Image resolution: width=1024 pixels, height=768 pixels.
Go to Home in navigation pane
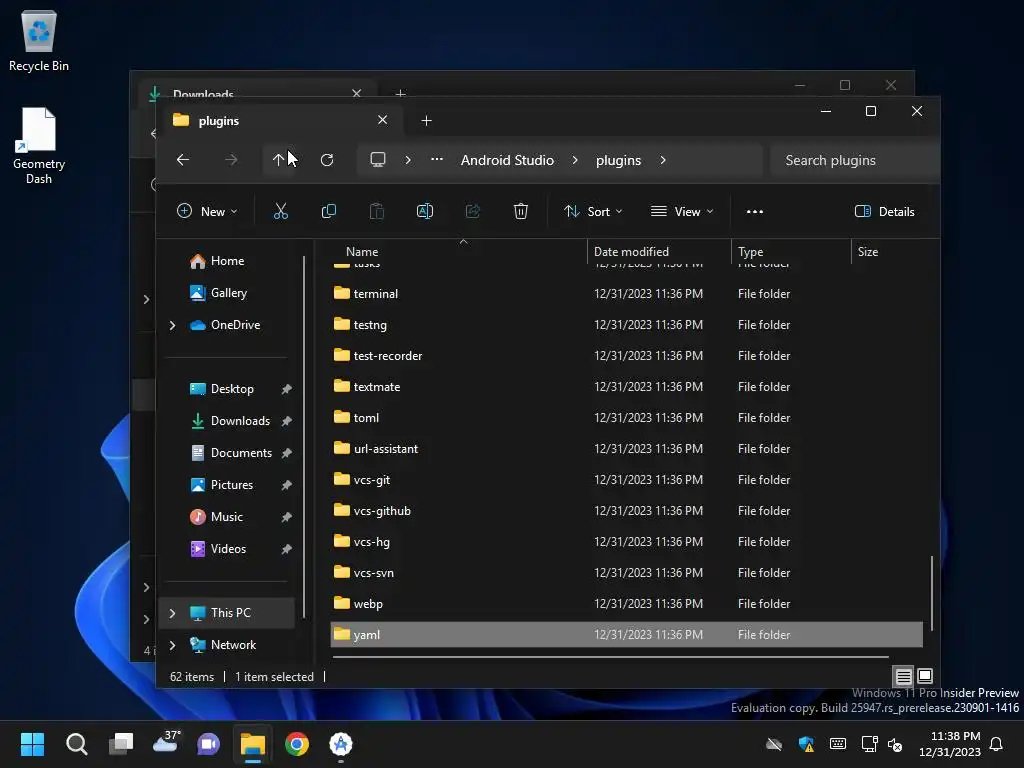227,261
